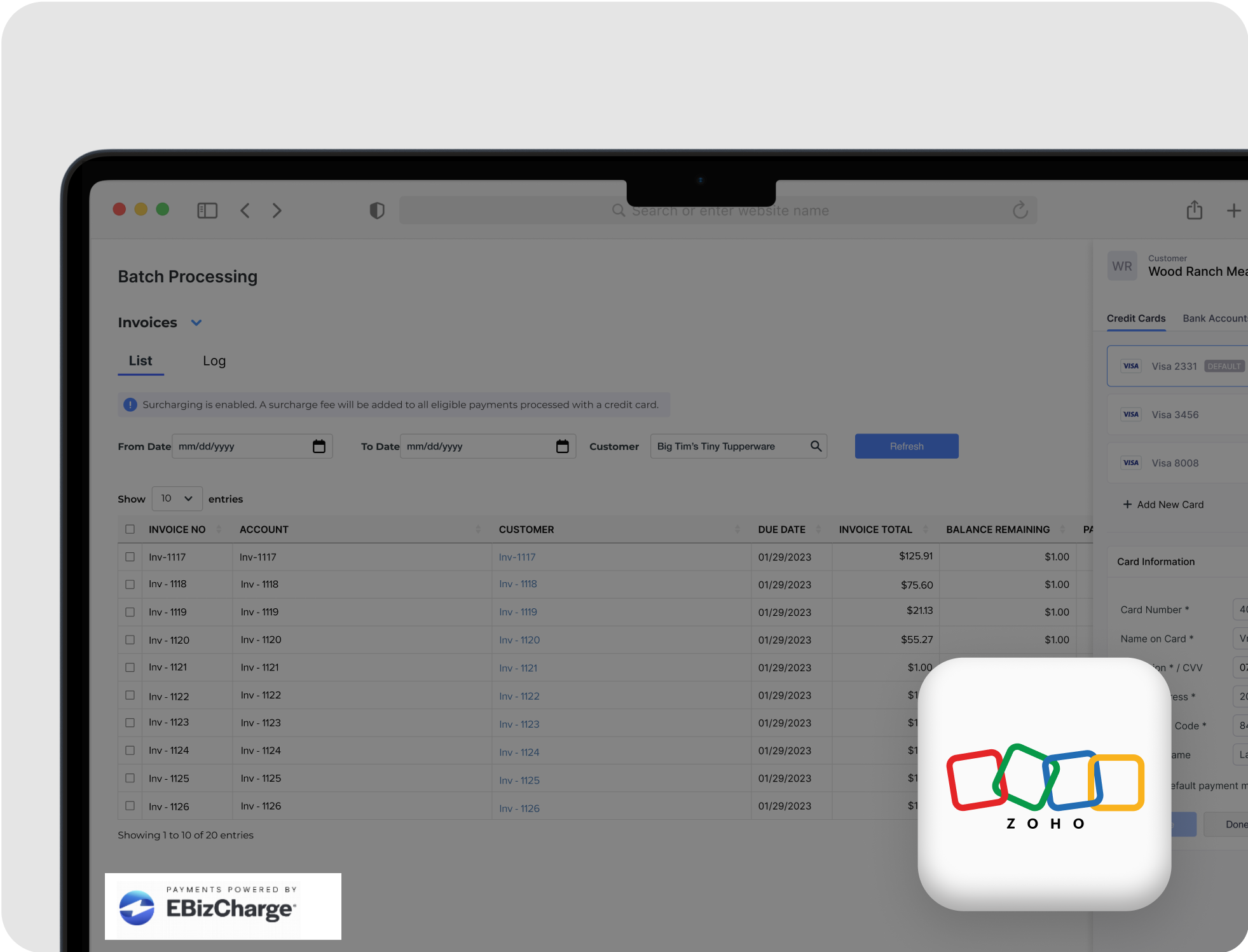Check the Inv - 1119 row checkbox
The width and height of the screenshot is (1248, 952).
point(130,612)
